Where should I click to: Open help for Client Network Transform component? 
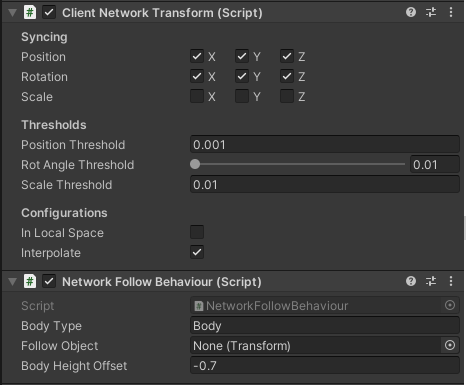tap(411, 13)
